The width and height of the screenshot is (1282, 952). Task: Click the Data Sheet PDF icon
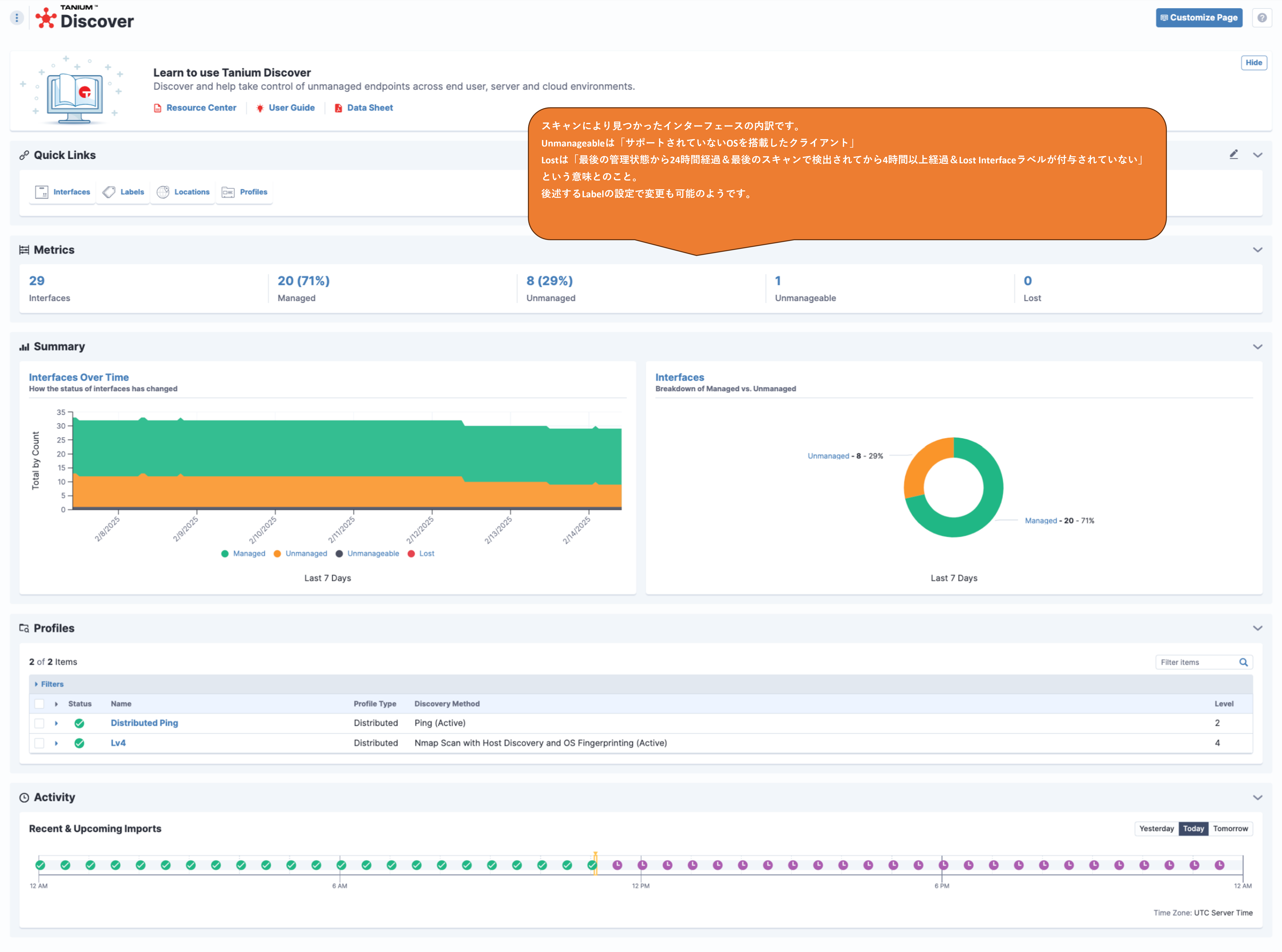338,108
